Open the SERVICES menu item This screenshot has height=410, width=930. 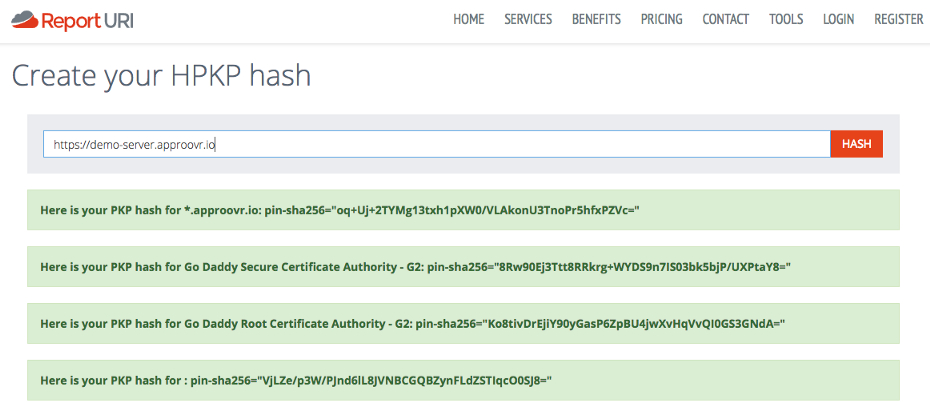coord(528,19)
